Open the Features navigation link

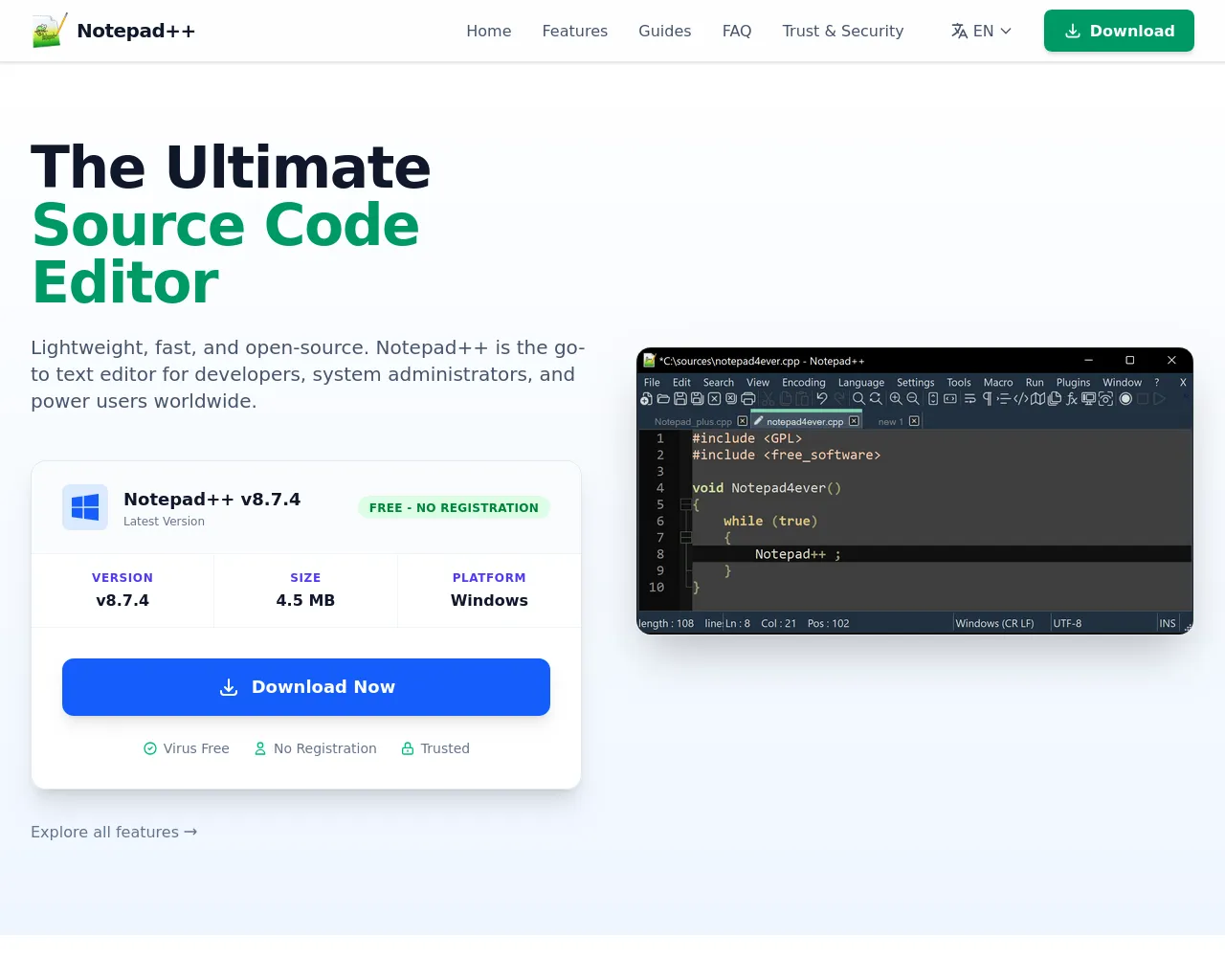click(575, 31)
